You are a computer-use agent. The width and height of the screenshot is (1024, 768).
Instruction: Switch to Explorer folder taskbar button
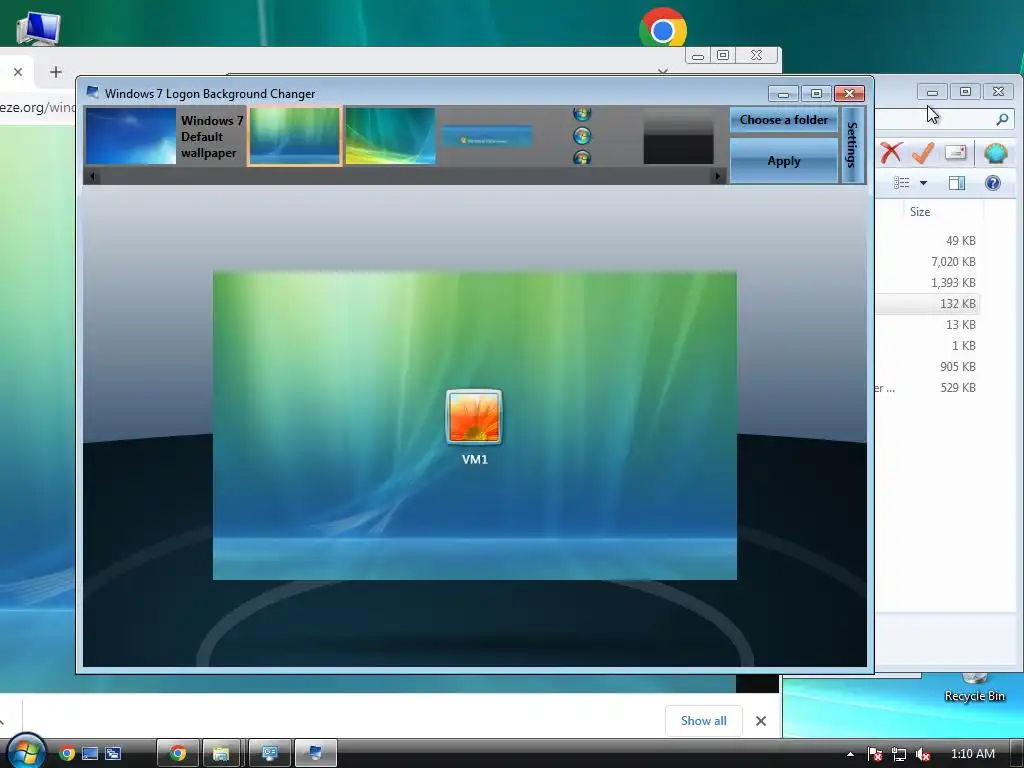[221, 754]
